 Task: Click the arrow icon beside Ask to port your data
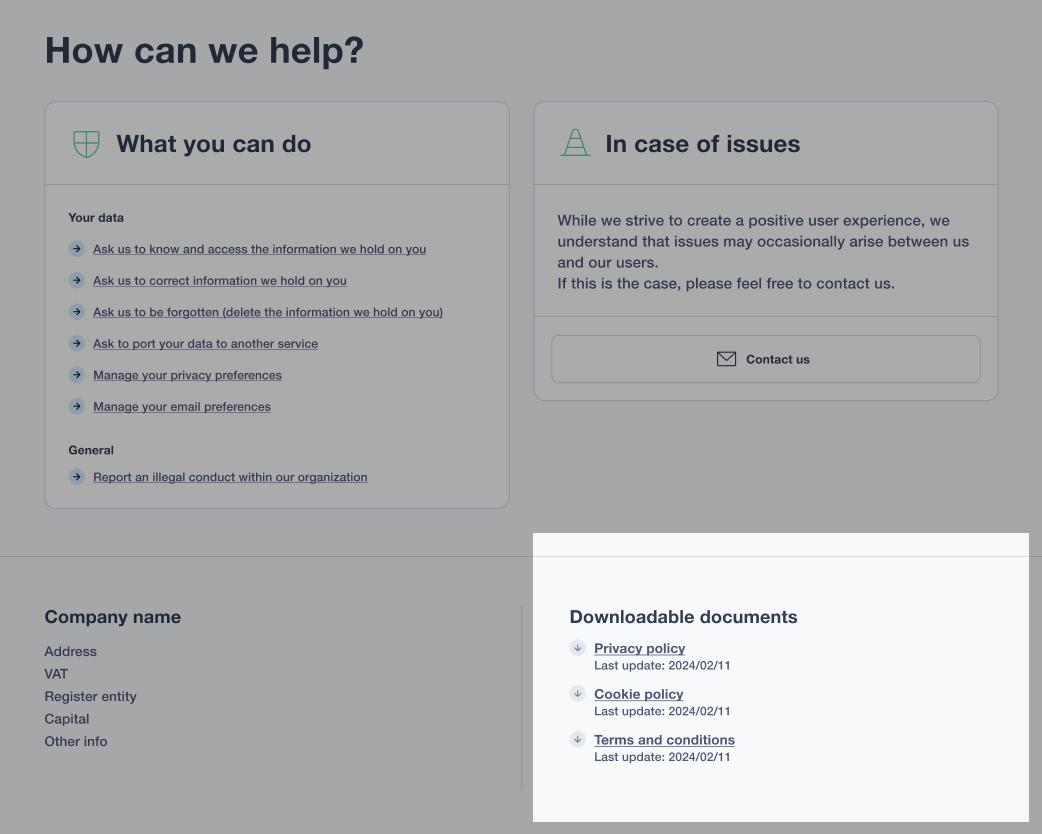point(76,343)
